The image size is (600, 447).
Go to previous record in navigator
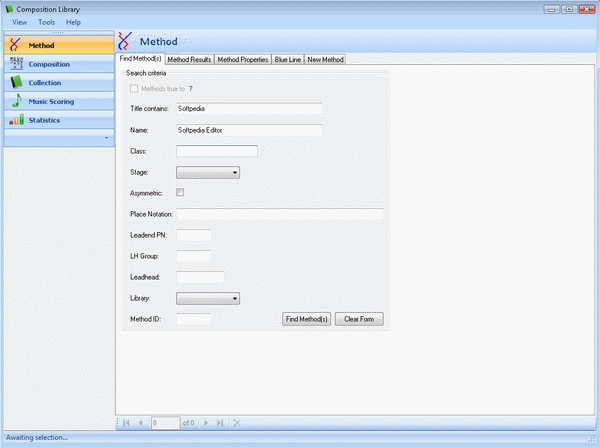140,423
